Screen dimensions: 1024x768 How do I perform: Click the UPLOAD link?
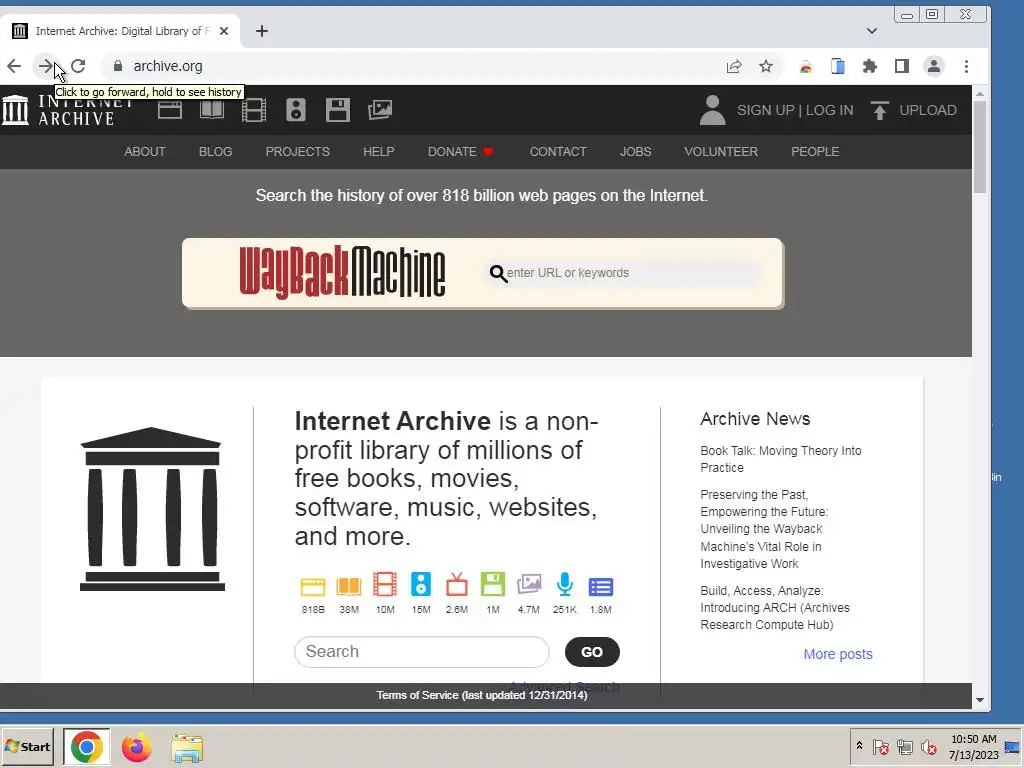pyautogui.click(x=915, y=110)
